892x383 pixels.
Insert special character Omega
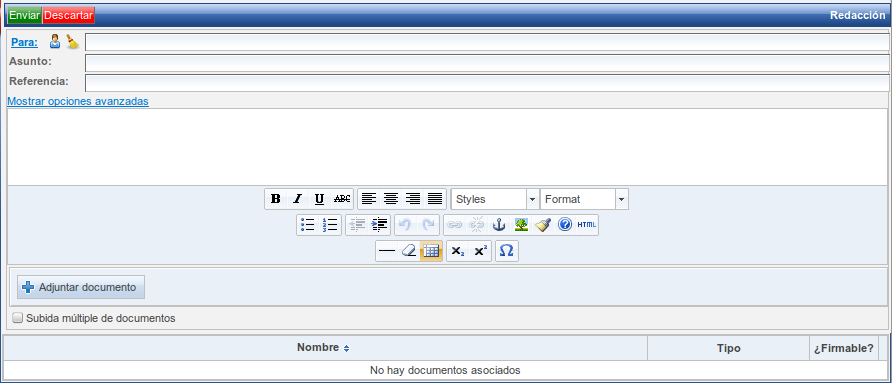[507, 251]
